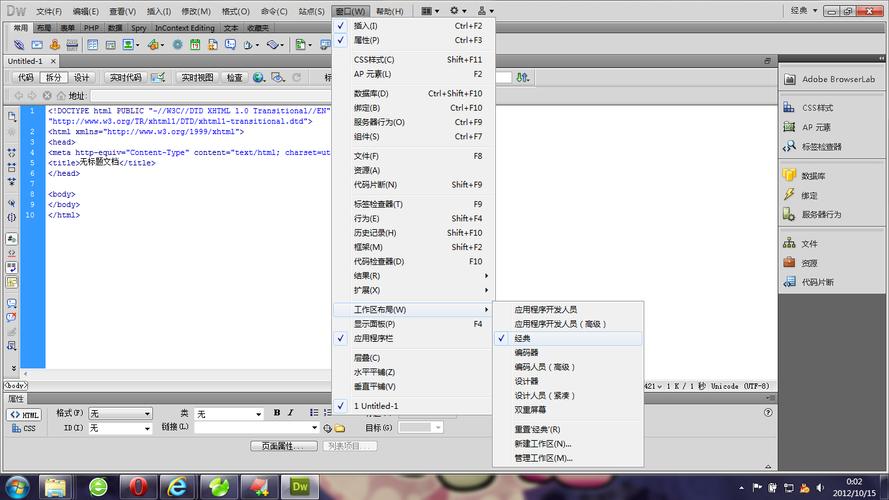Toggle bold in the Properties panel
Viewport: 889px width, 500px height.
click(277, 413)
